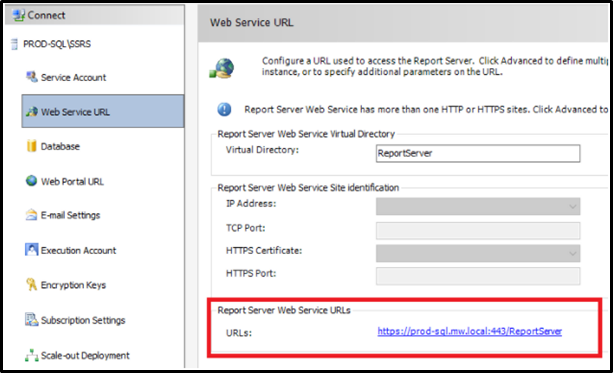Click the Subscription Settings icon
613x373 pixels.
coord(31,319)
